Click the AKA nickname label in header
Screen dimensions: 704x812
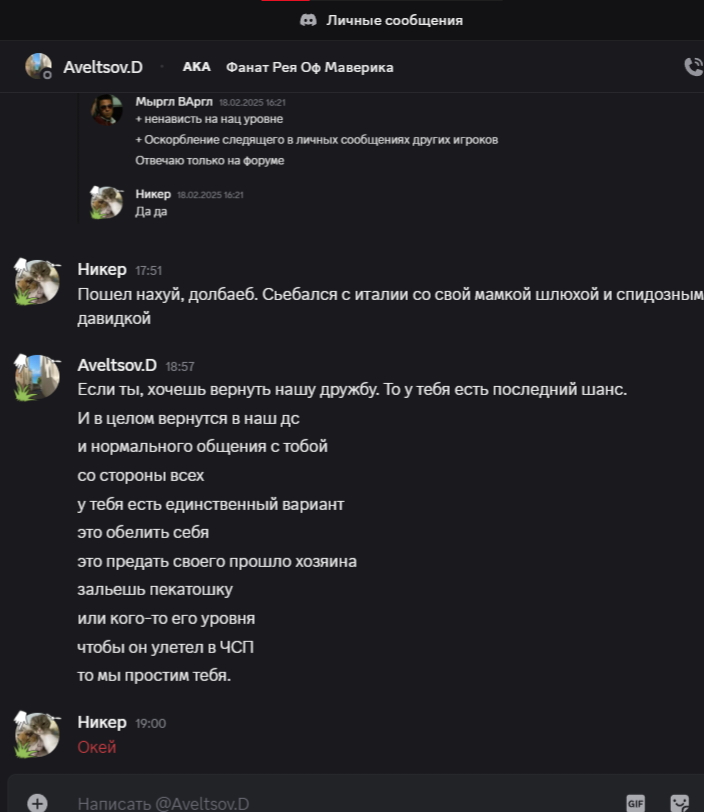[x=196, y=67]
